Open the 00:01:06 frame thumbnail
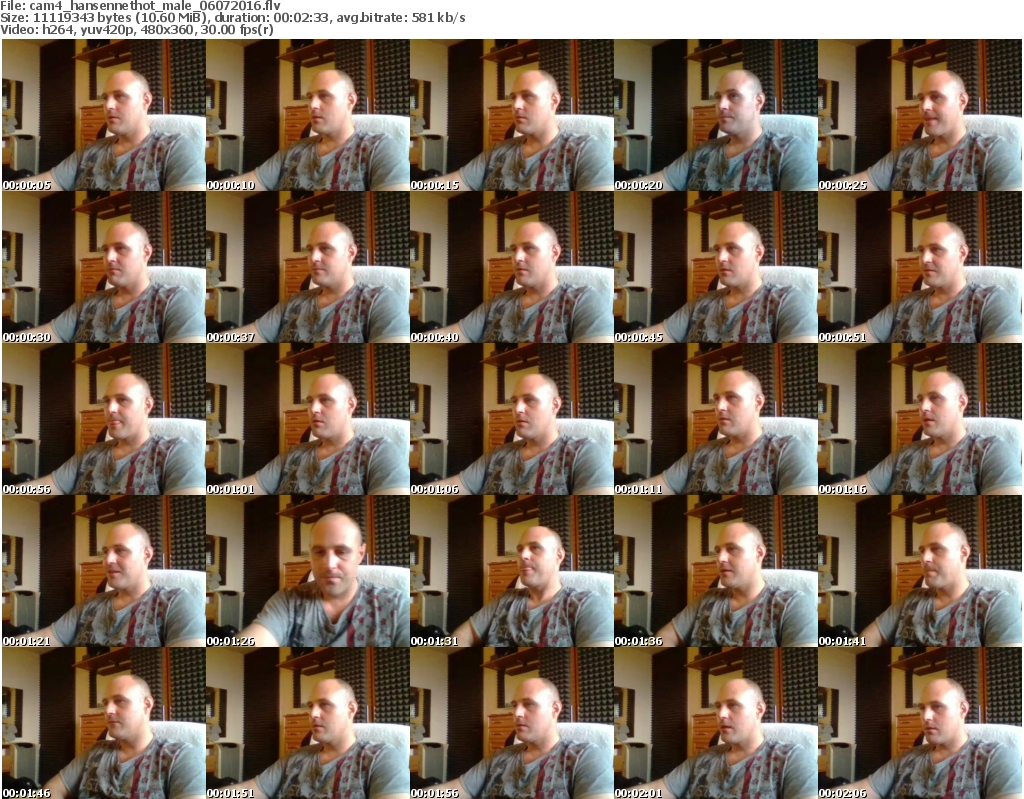Viewport: 1024px width, 799px height. [x=511, y=419]
